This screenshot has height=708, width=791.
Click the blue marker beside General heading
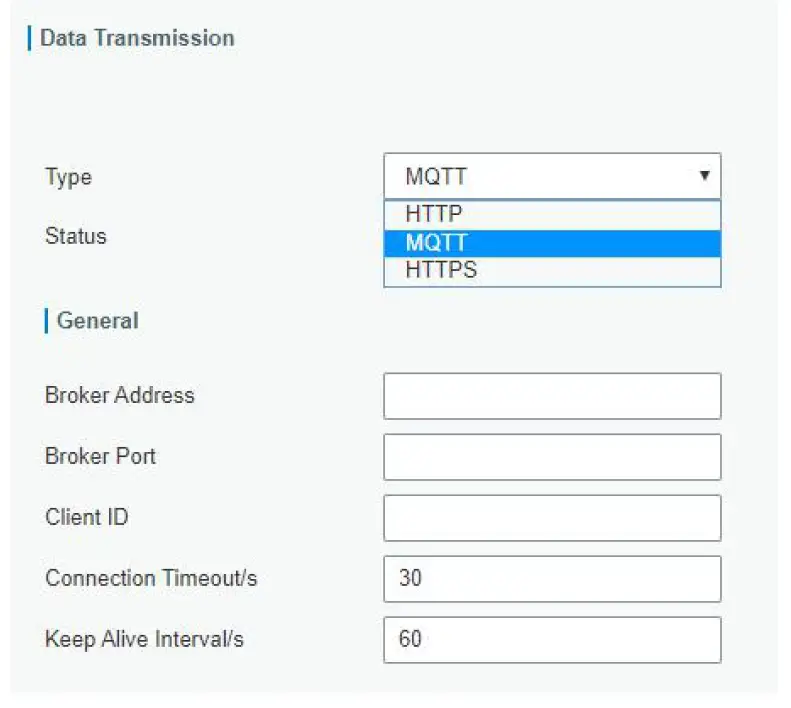coord(46,321)
